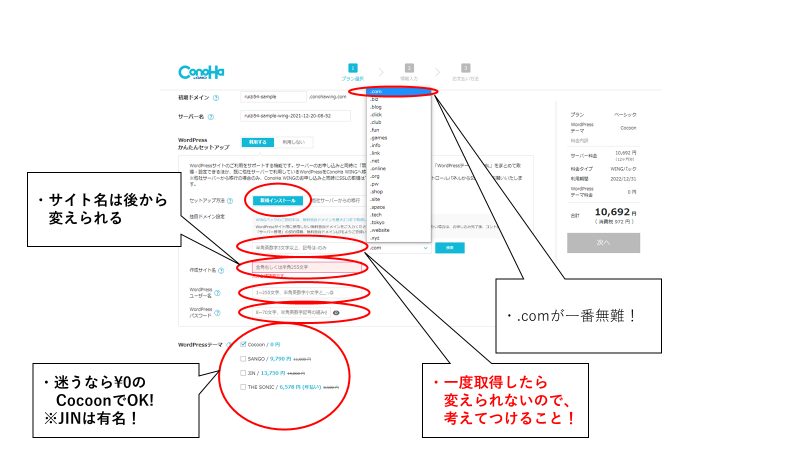Go to step 2 情報入力
800x450 pixels.
coord(409,72)
